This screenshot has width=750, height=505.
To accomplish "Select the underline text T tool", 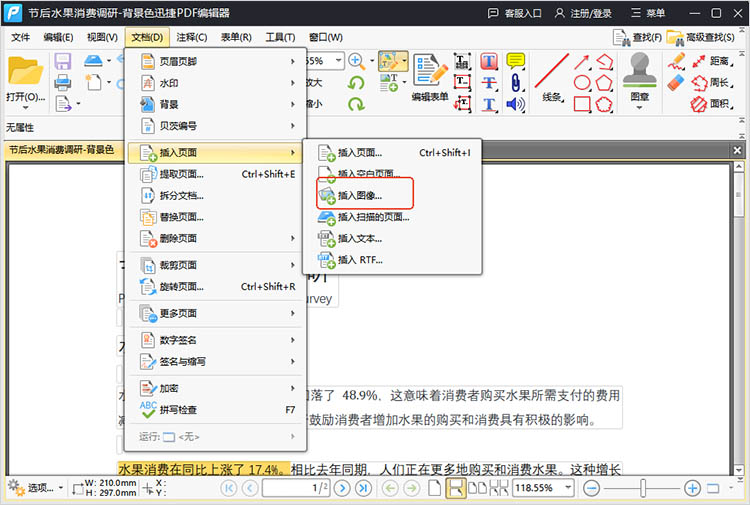I will click(489, 104).
